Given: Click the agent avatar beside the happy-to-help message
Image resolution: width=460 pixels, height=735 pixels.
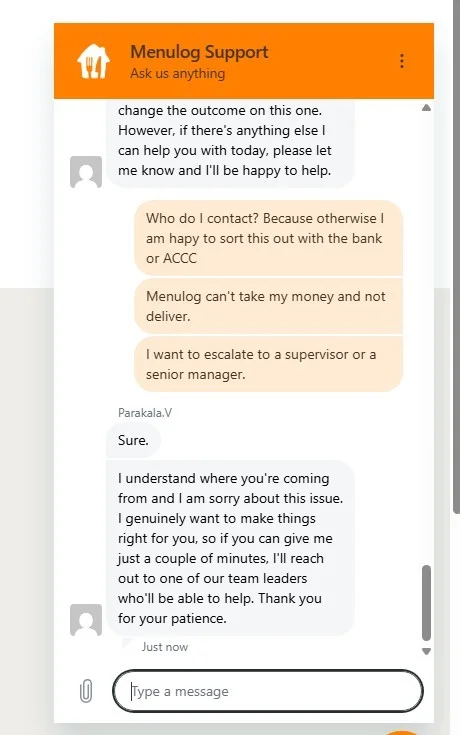Looking at the screenshot, I should pos(86,172).
